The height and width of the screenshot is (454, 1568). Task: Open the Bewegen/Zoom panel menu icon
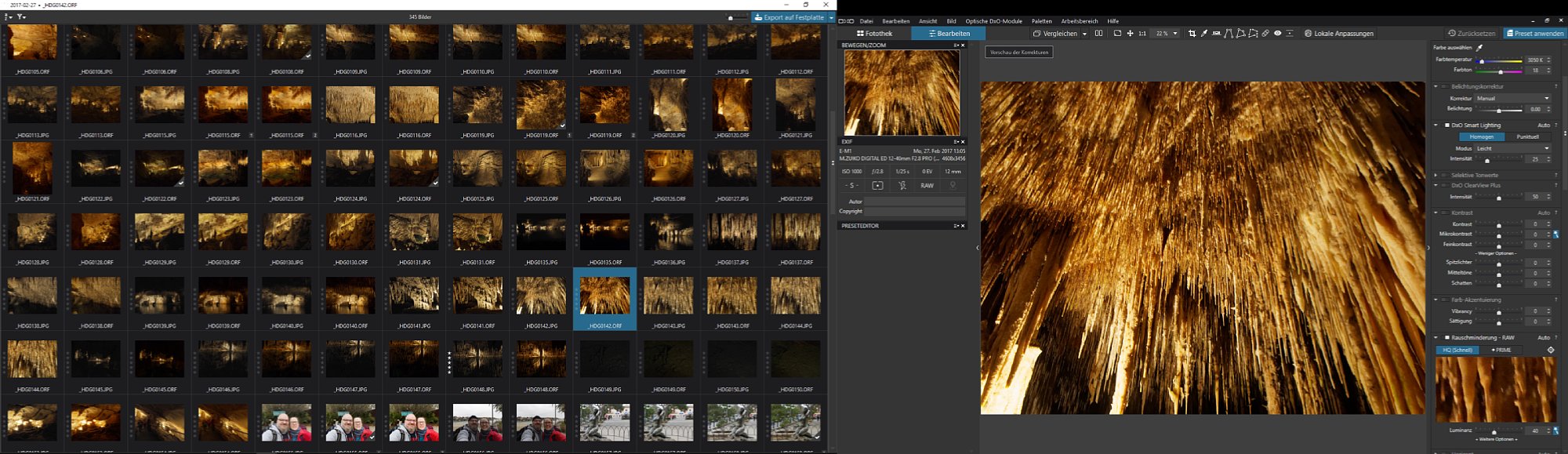point(956,45)
